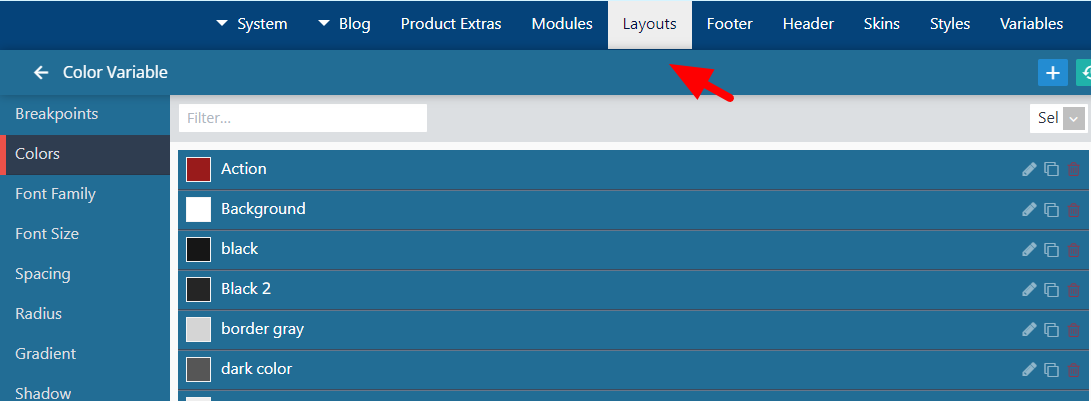Select the Black 2 variable name
This screenshot has width=1091, height=401.
pyautogui.click(x=246, y=289)
